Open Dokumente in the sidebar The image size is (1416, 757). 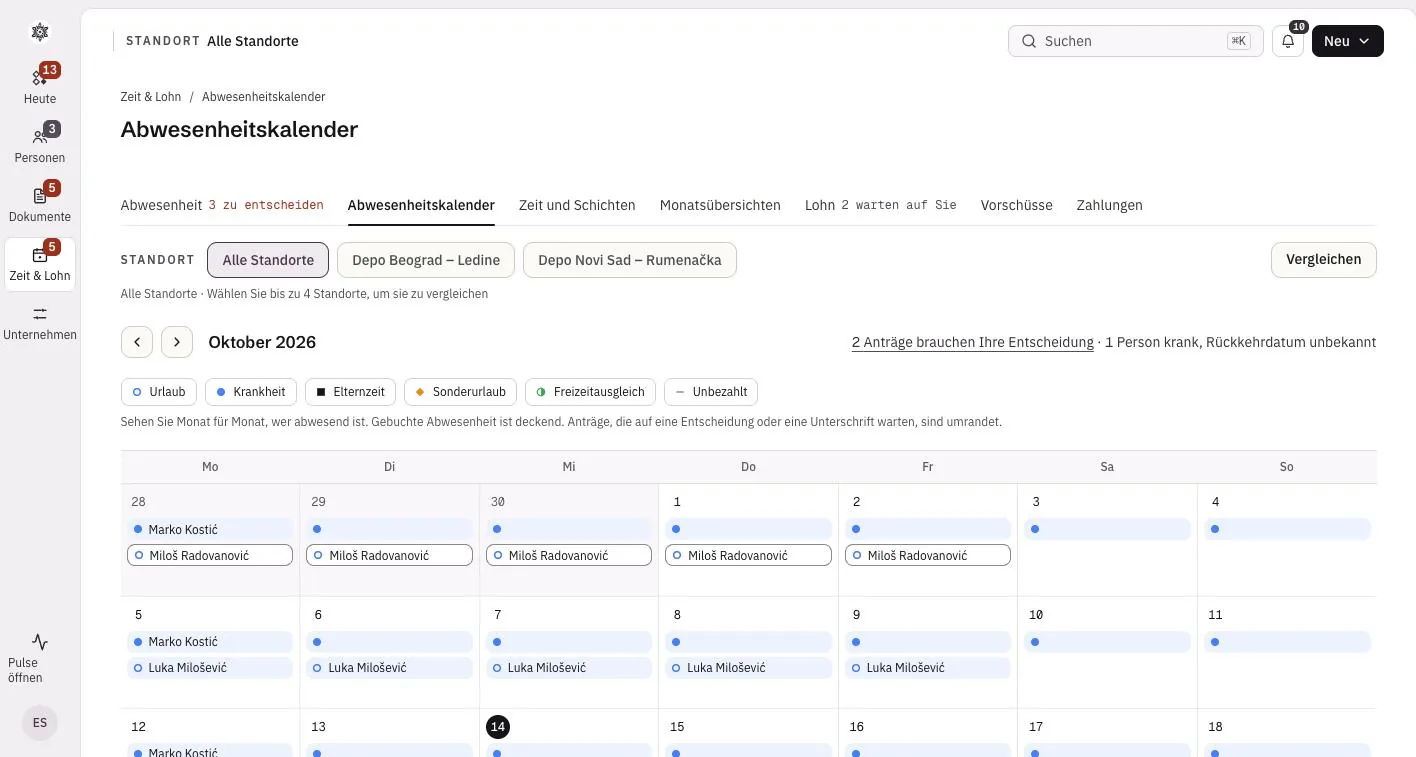(x=40, y=204)
